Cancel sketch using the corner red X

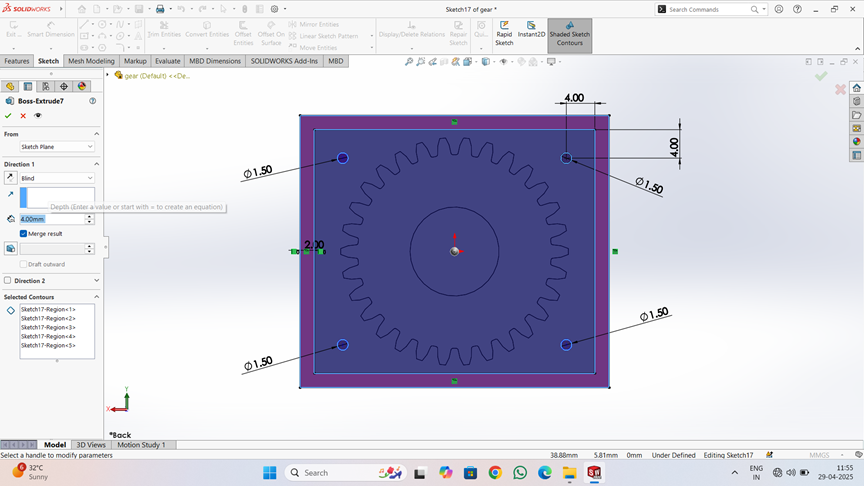[x=840, y=89]
